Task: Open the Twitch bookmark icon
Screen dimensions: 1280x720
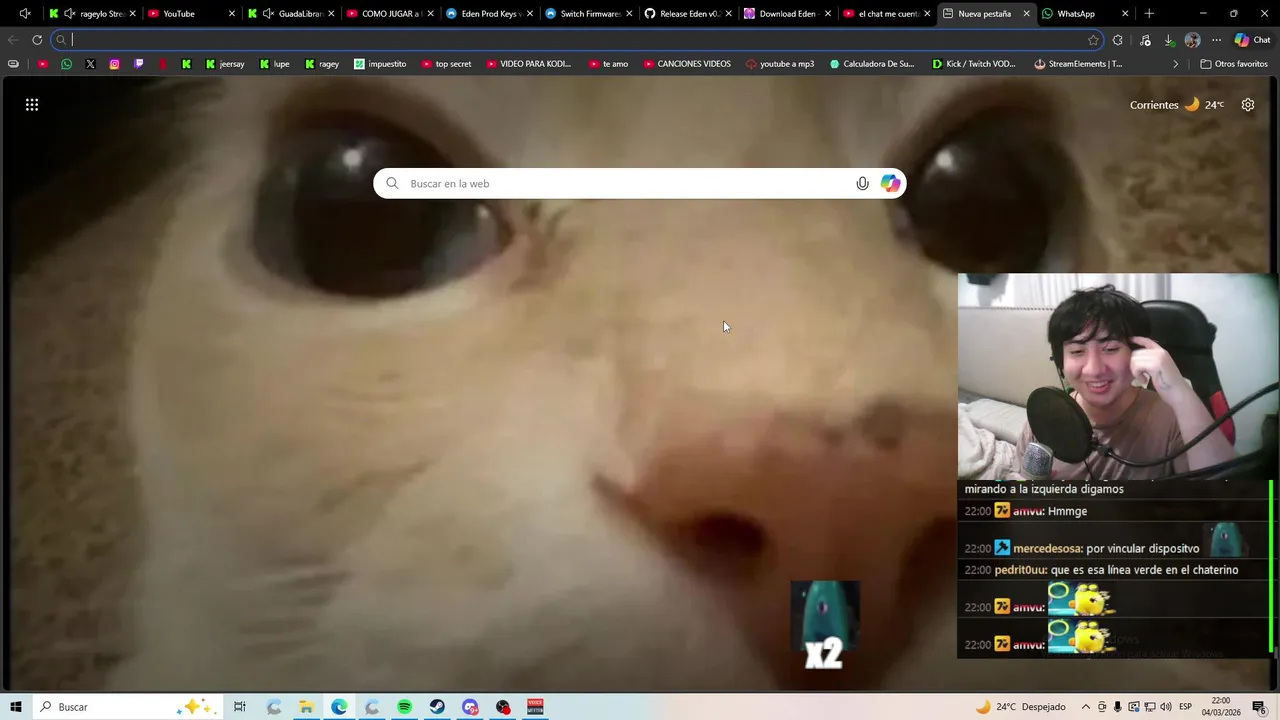Action: (x=138, y=64)
